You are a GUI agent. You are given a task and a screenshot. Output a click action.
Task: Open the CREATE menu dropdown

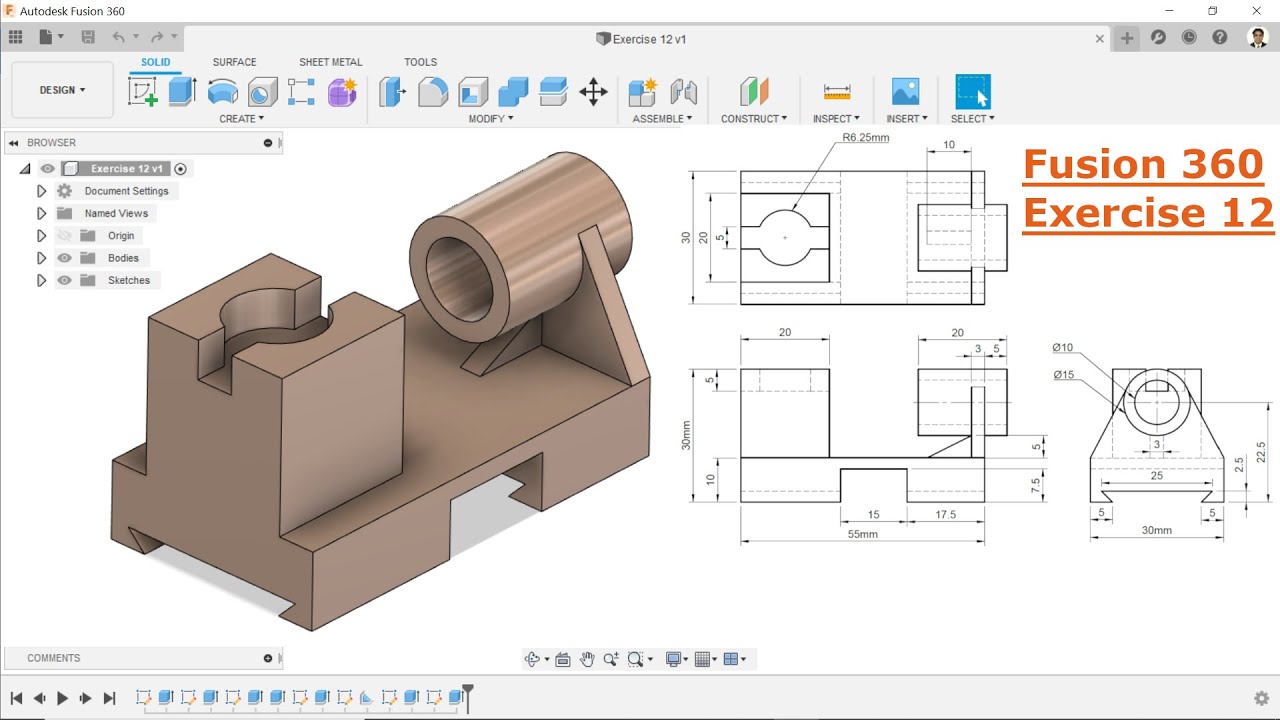[242, 118]
